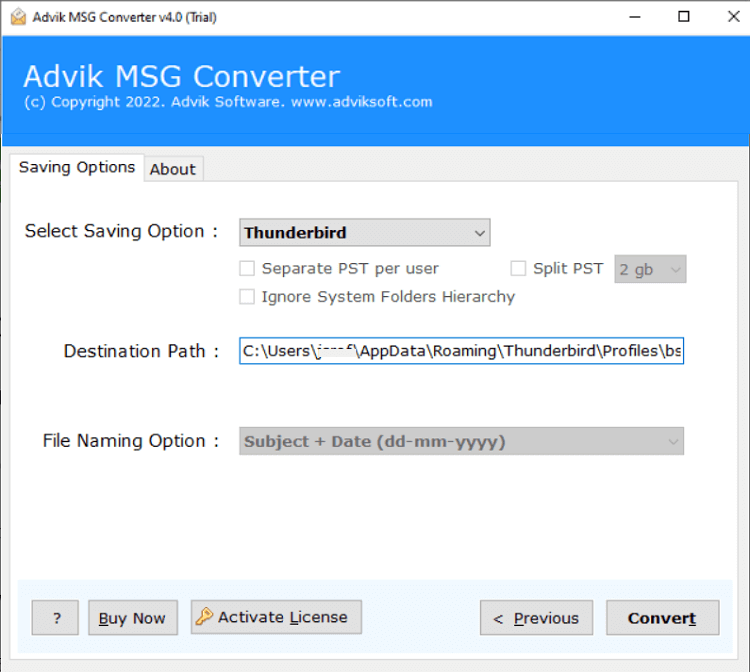Open the Select Saving Option dropdown showing Thunderbird

[x=364, y=232]
